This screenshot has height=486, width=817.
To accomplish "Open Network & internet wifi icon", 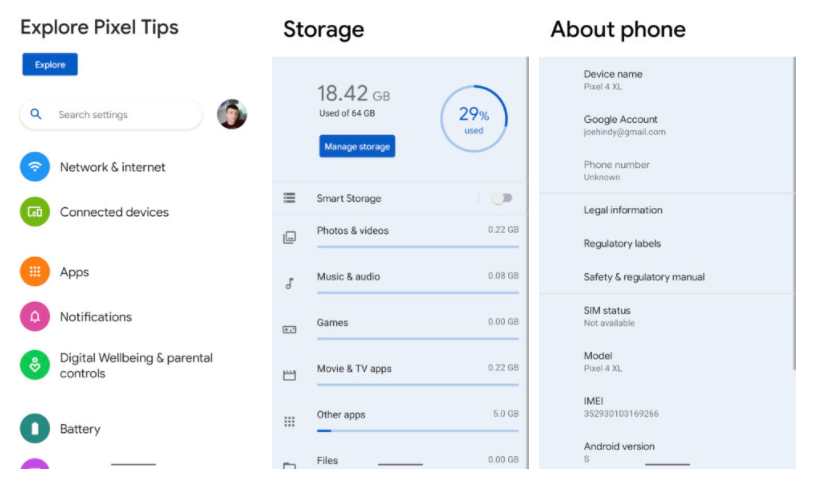I will (35, 167).
